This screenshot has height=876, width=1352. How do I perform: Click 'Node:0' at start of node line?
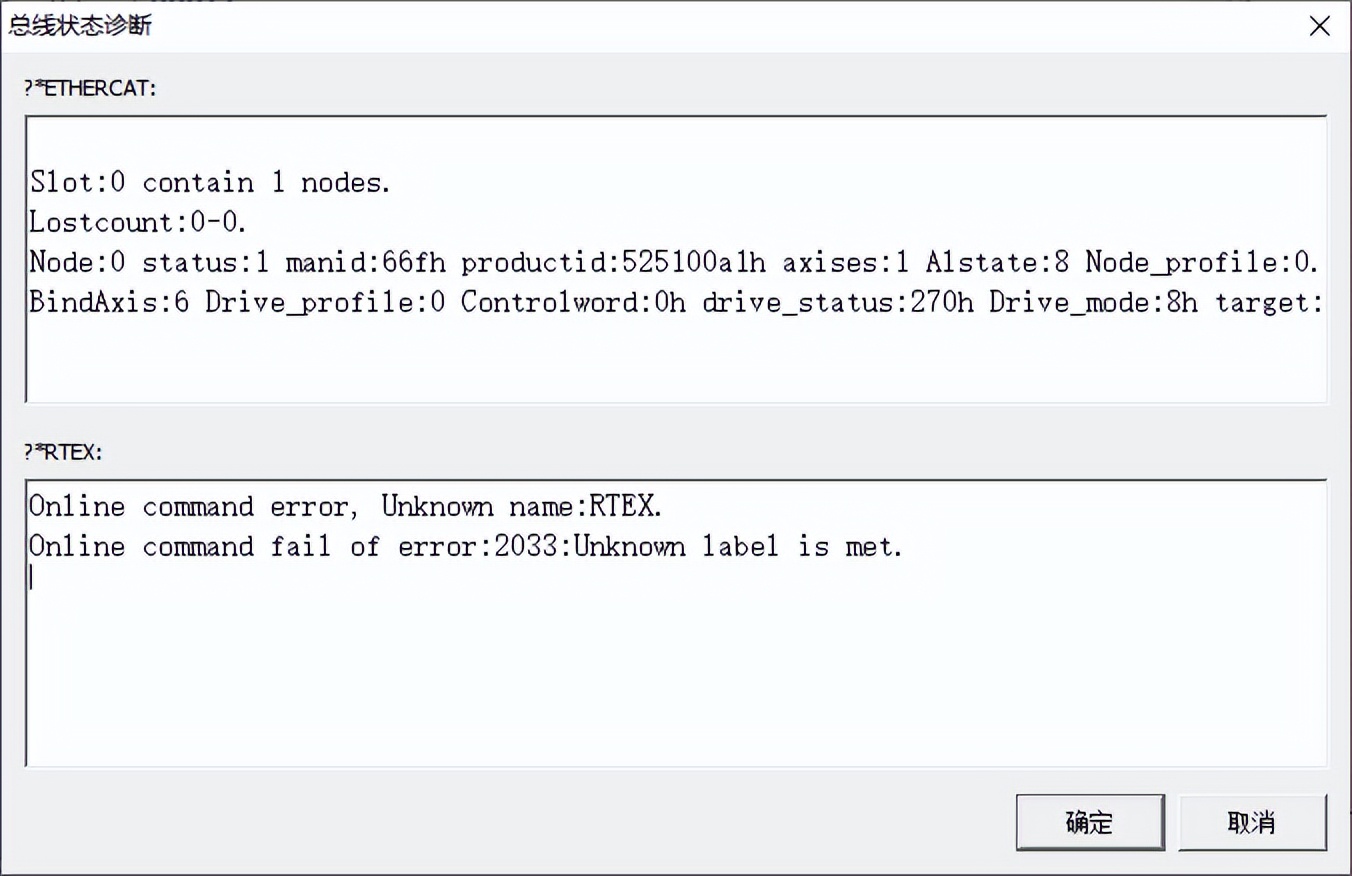point(77,263)
